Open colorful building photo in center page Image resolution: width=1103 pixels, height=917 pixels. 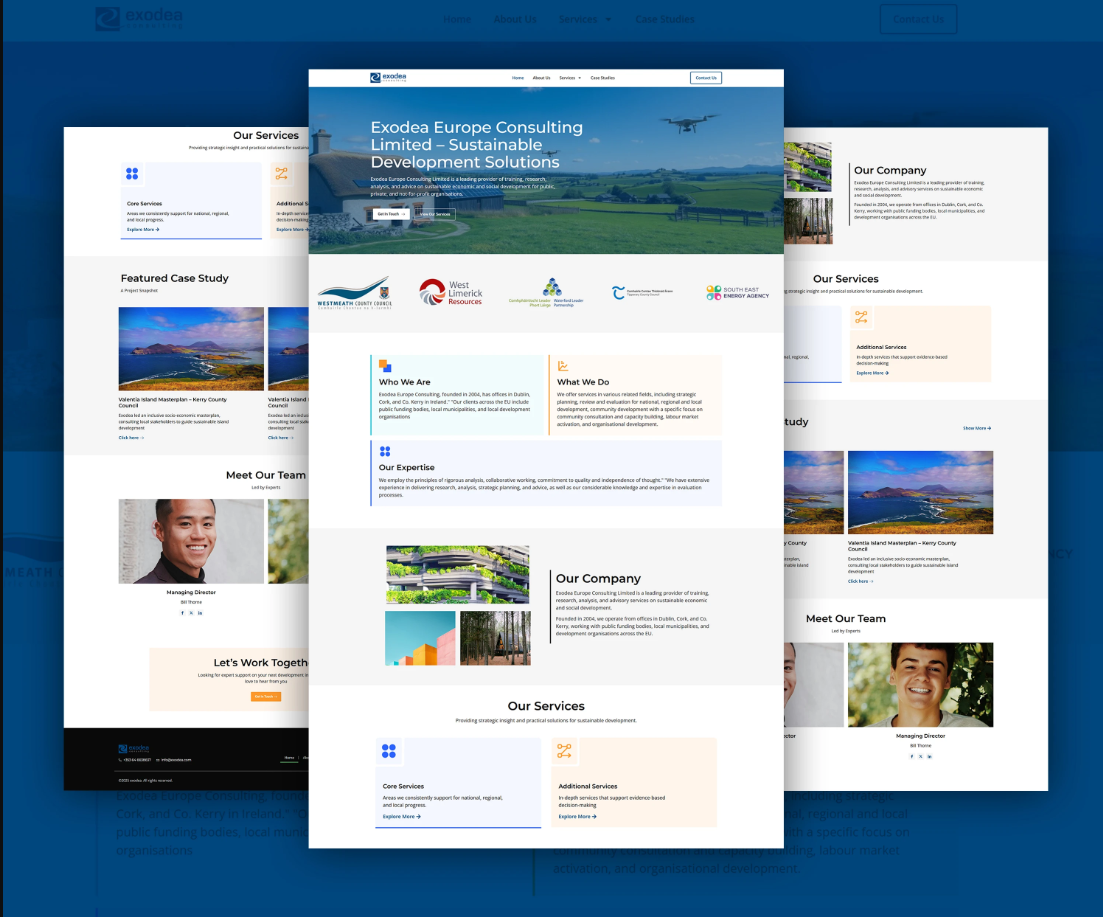(x=420, y=638)
